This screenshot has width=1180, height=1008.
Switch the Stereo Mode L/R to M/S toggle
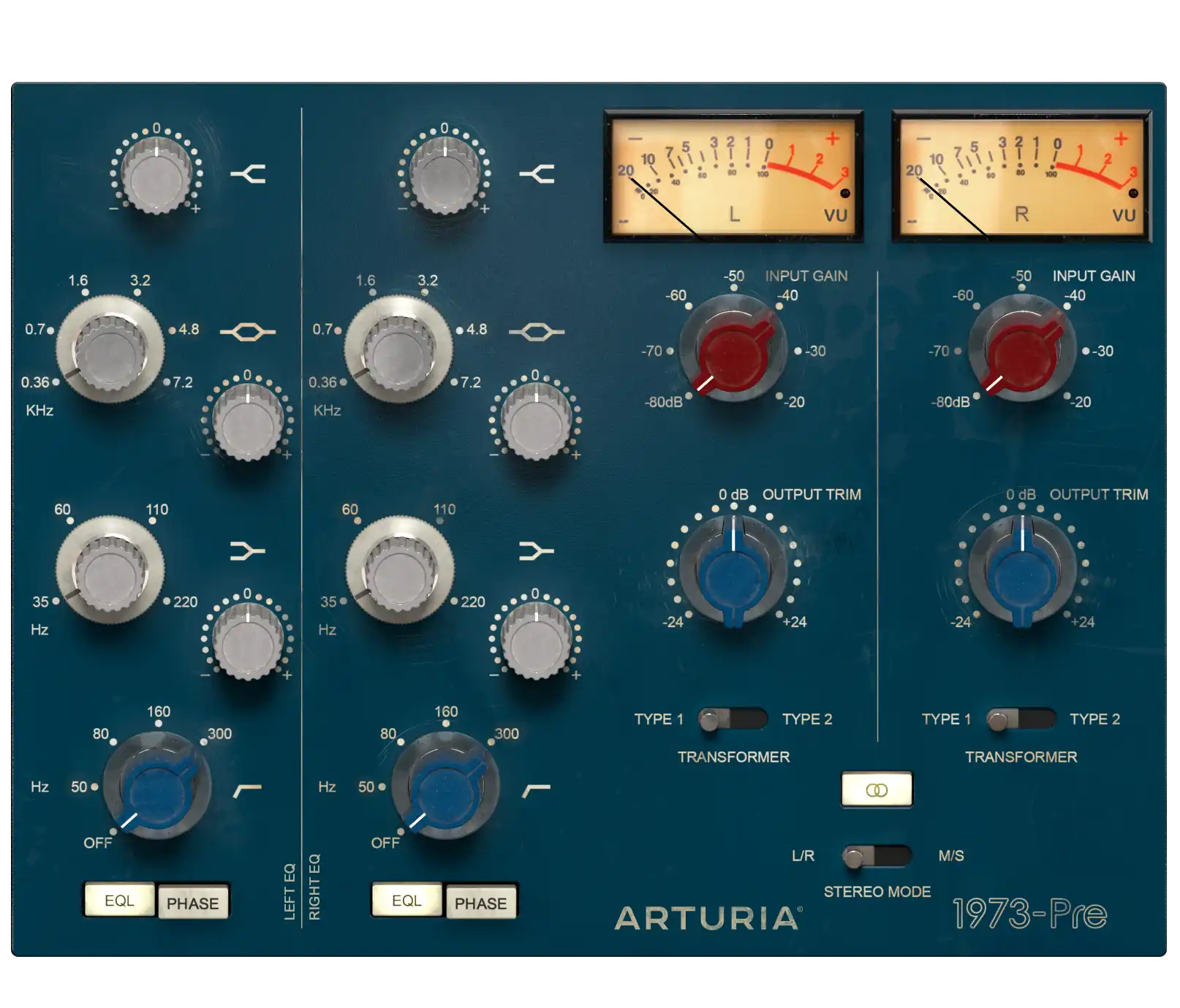(x=876, y=856)
